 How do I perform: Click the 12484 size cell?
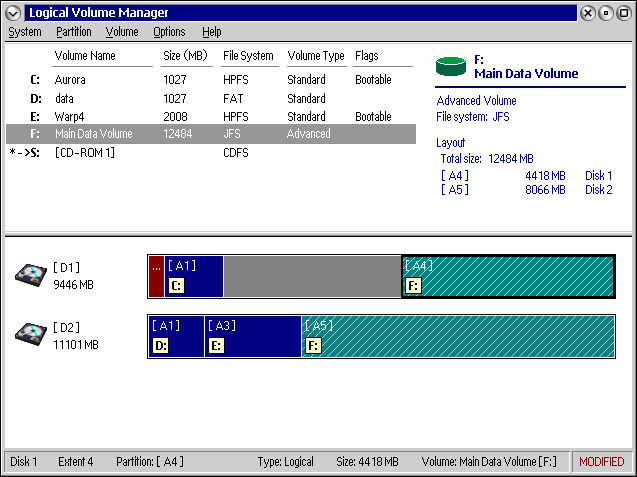pyautogui.click(x=178, y=134)
